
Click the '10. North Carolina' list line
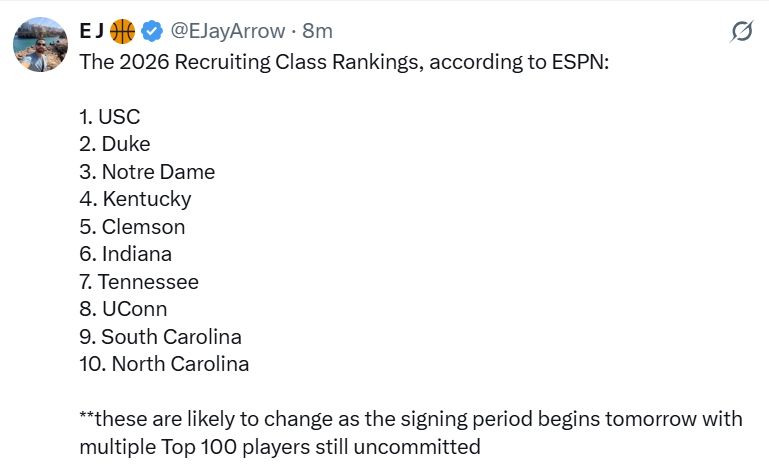[164, 364]
